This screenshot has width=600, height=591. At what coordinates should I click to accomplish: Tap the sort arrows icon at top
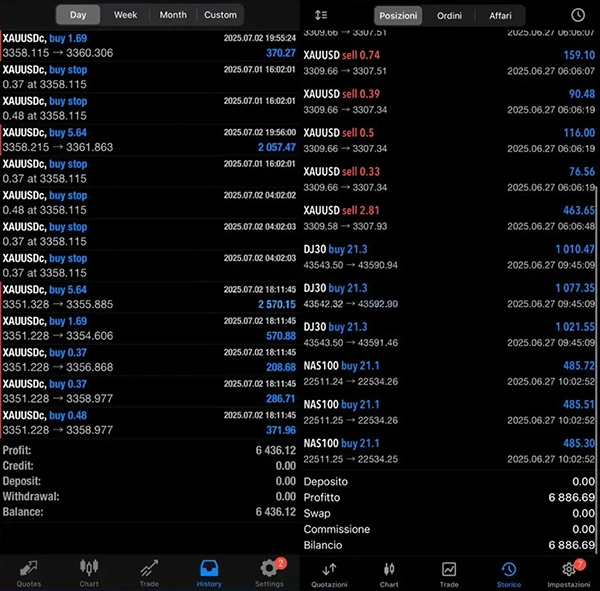321,15
